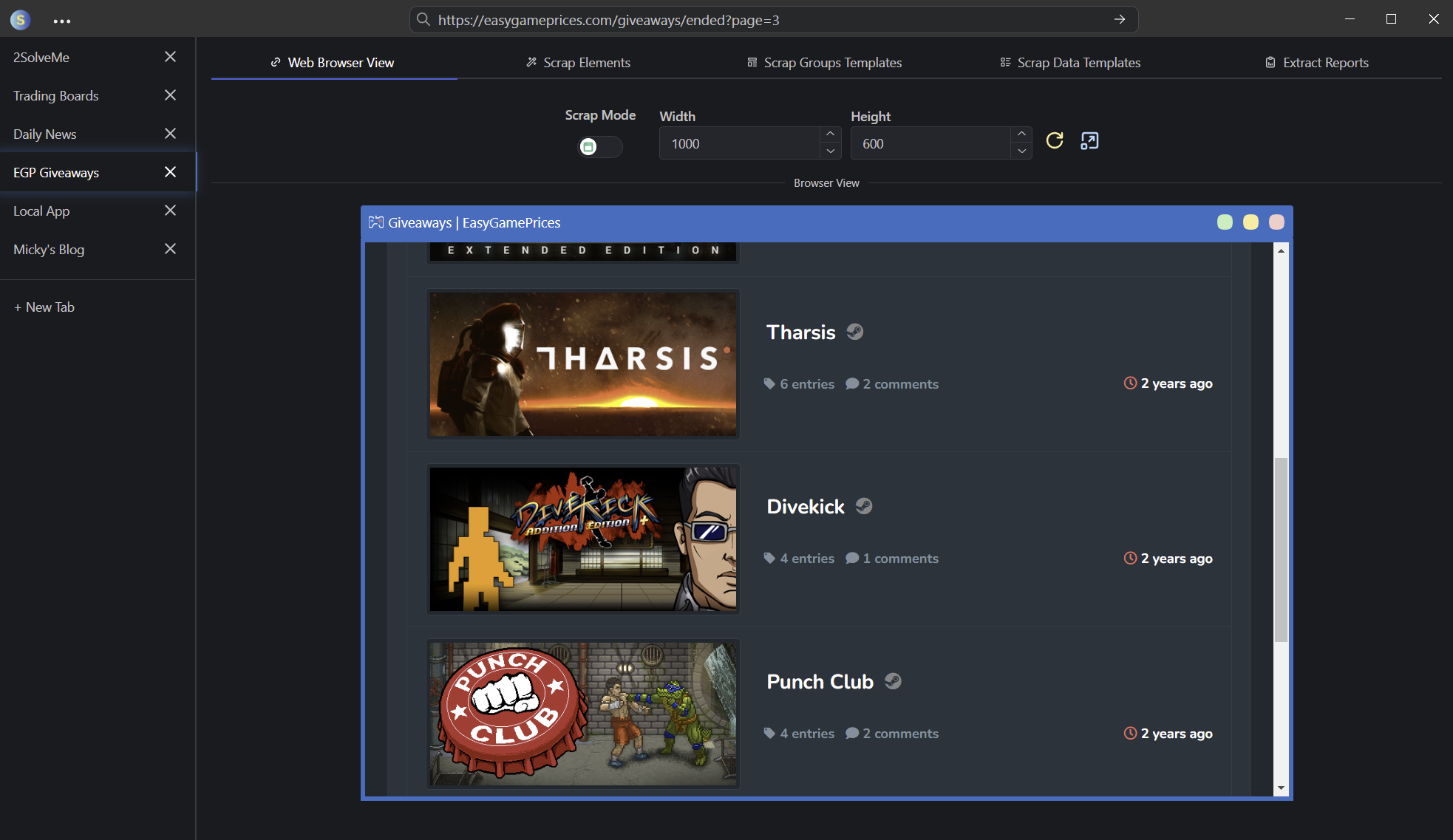The height and width of the screenshot is (840, 1453).
Task: Click the search icon in address bar
Action: pos(423,20)
